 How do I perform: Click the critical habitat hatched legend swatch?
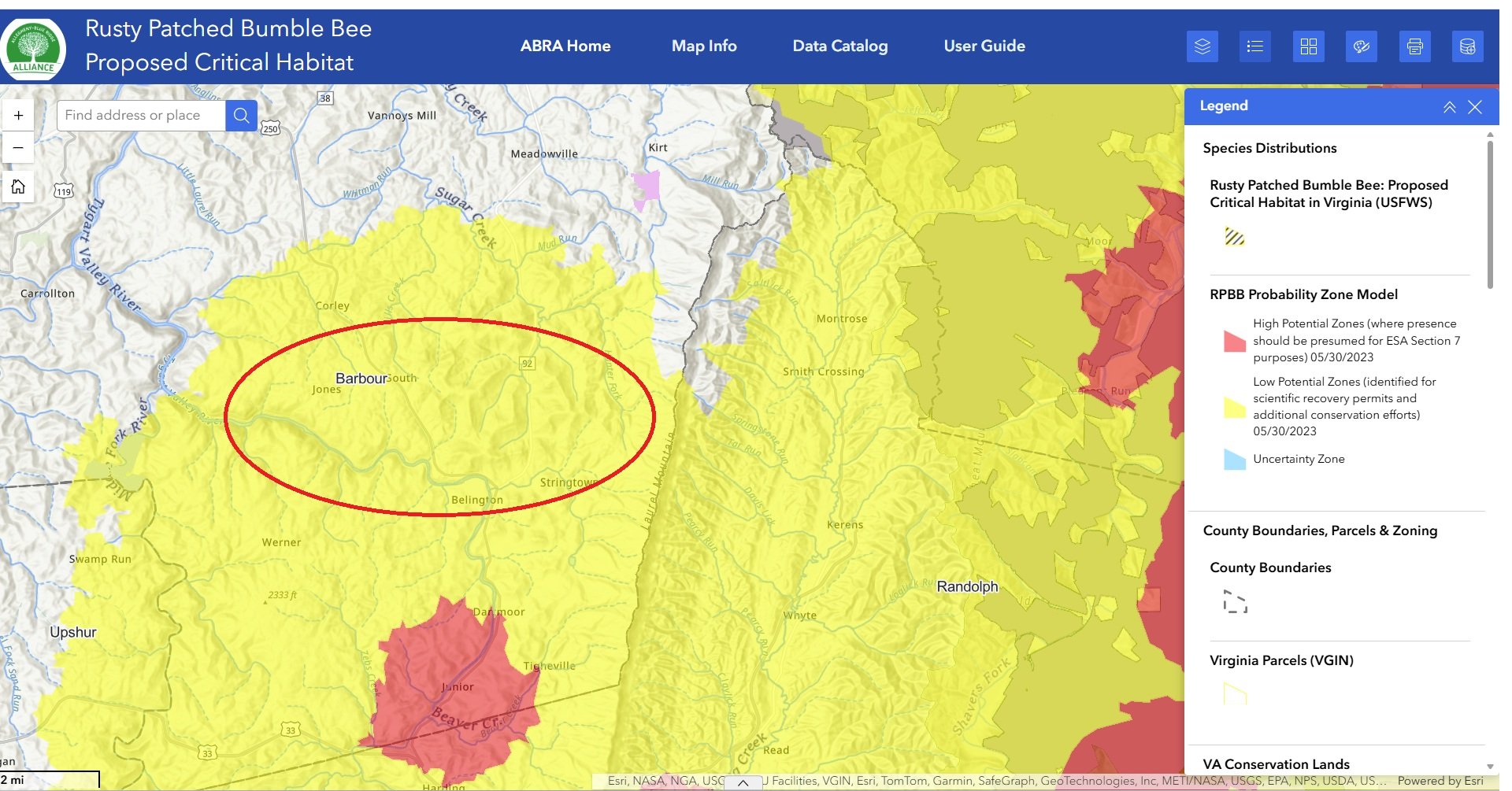coord(1234,236)
